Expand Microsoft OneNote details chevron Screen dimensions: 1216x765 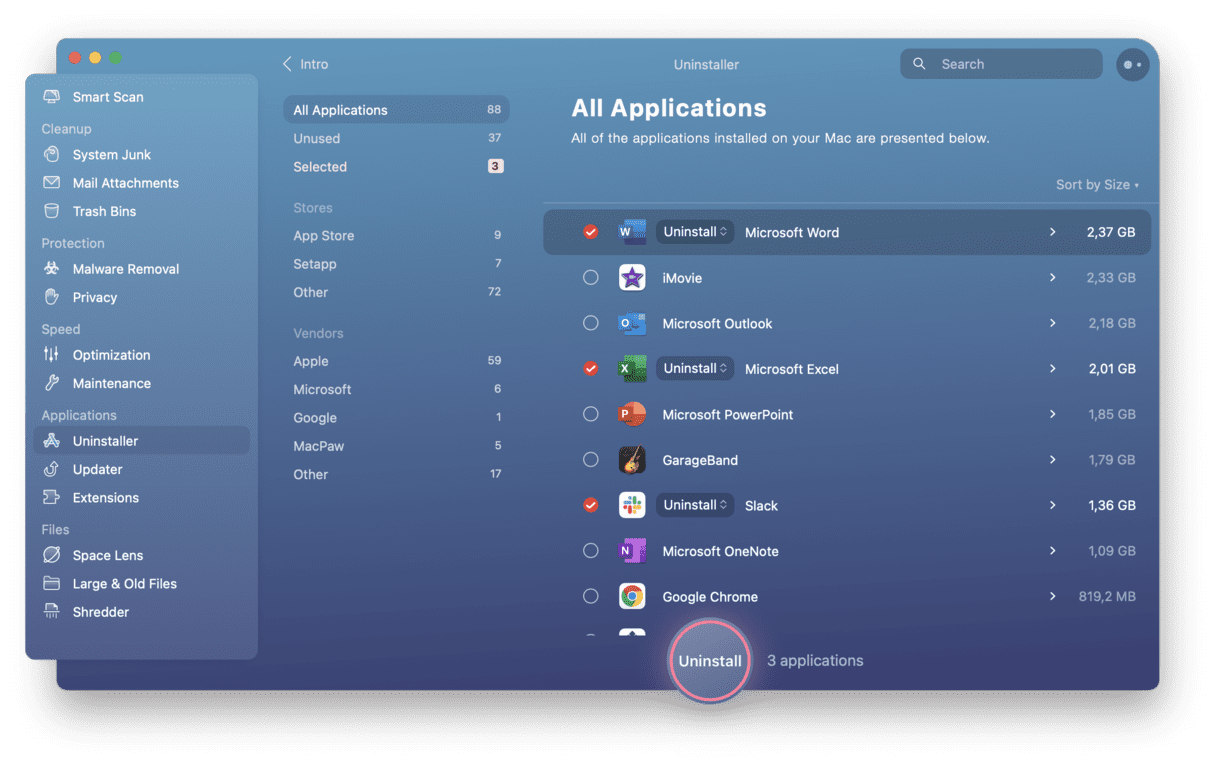click(1052, 551)
